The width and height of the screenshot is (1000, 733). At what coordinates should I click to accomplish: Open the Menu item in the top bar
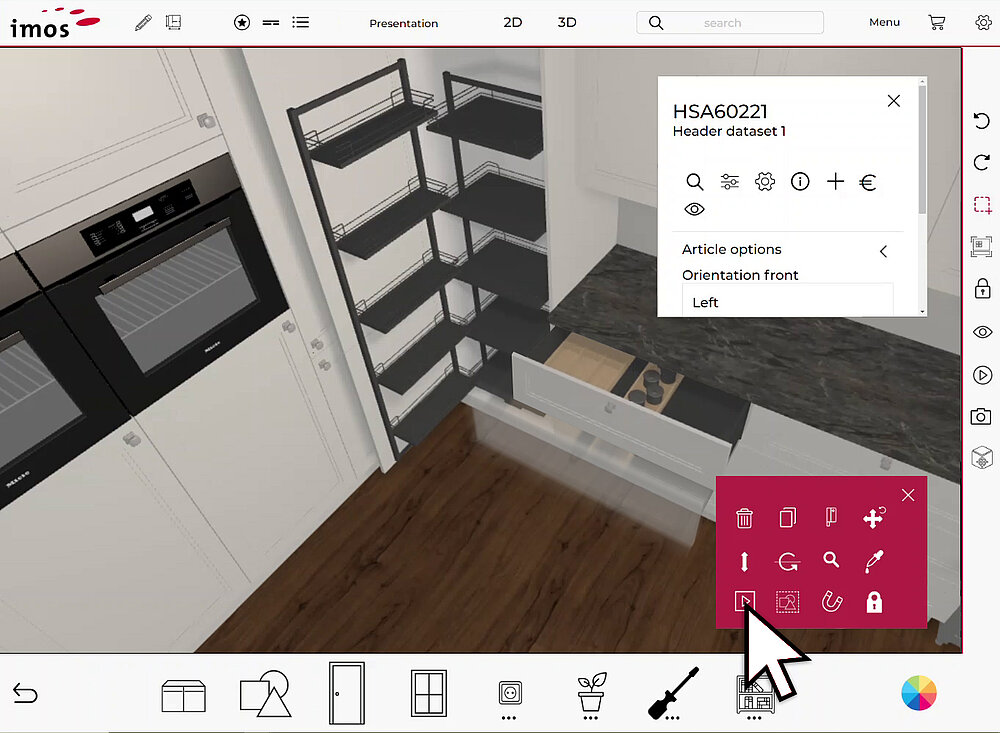pos(884,22)
